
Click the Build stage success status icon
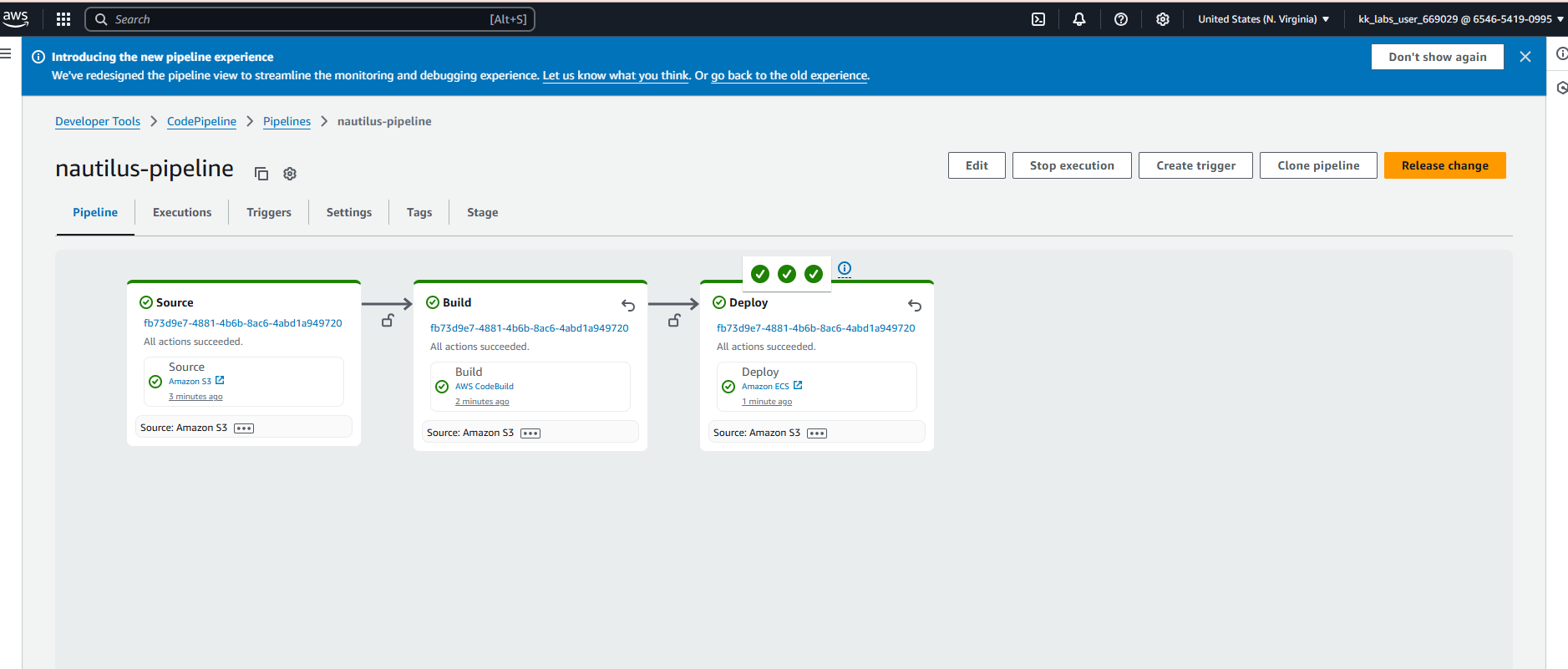point(433,302)
